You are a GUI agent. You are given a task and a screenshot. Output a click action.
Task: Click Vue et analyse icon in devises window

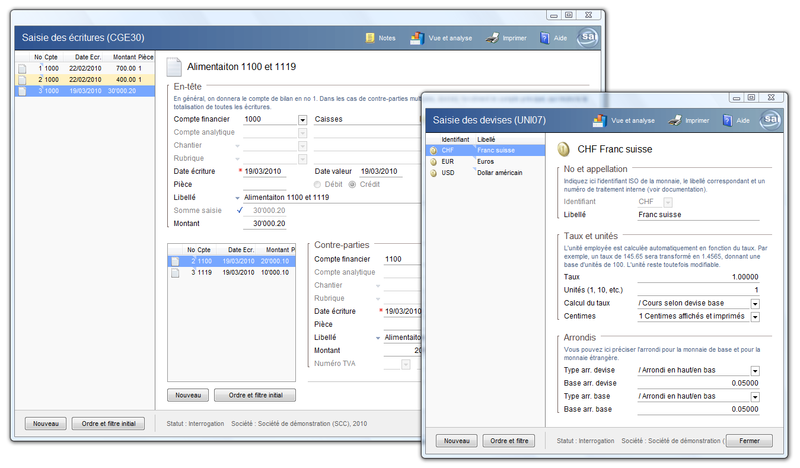600,120
